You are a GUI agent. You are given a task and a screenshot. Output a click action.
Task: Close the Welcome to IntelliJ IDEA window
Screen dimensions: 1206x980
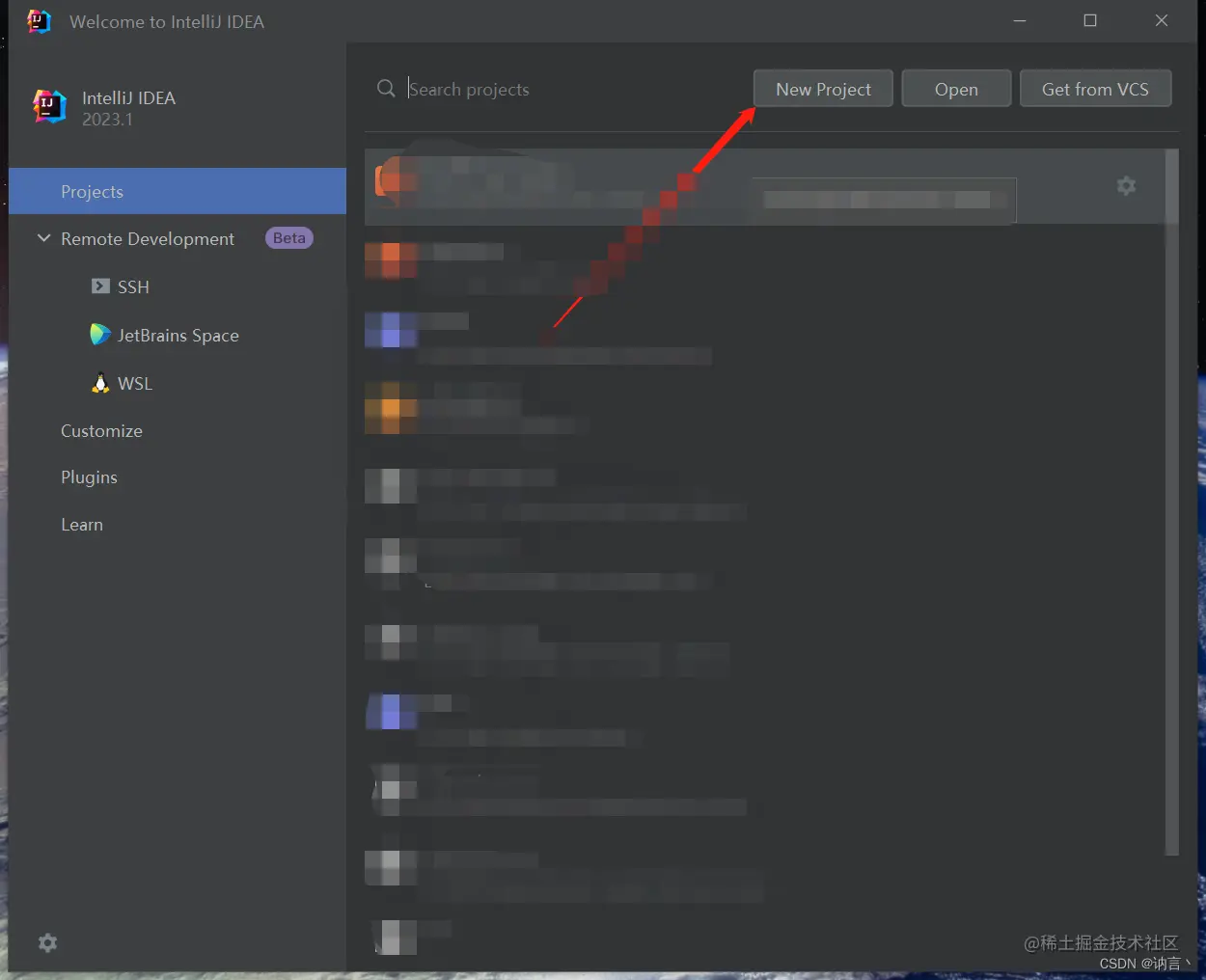tap(1162, 20)
